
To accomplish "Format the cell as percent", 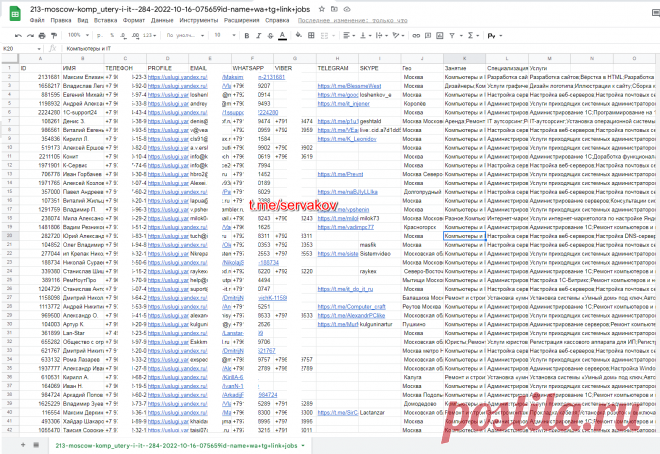I will [x=112, y=36].
